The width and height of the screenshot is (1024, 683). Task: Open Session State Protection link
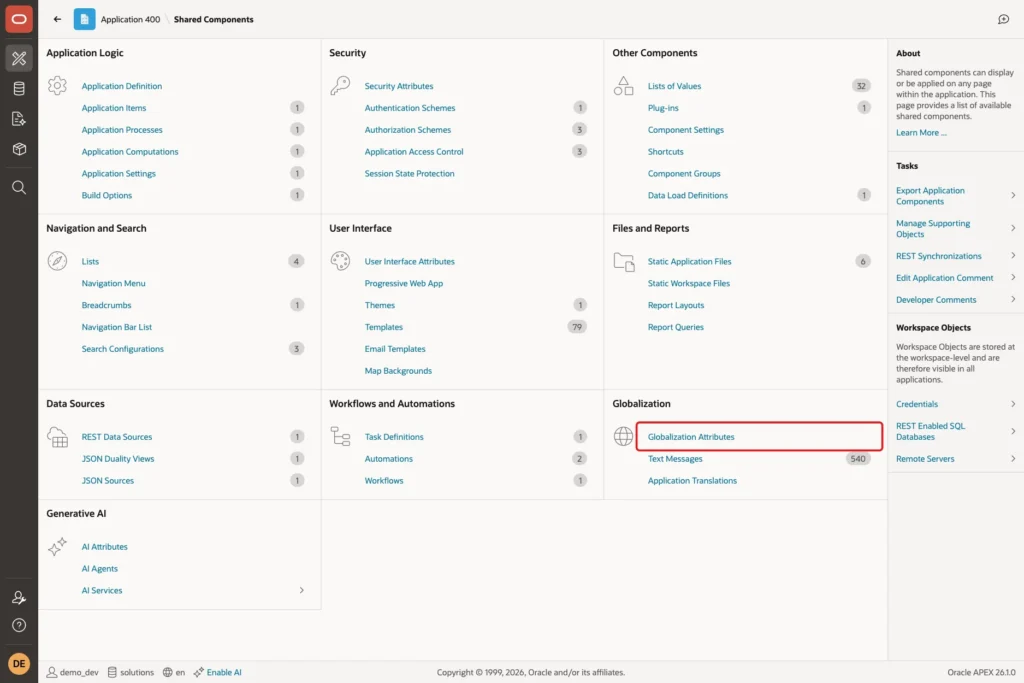click(x=409, y=174)
